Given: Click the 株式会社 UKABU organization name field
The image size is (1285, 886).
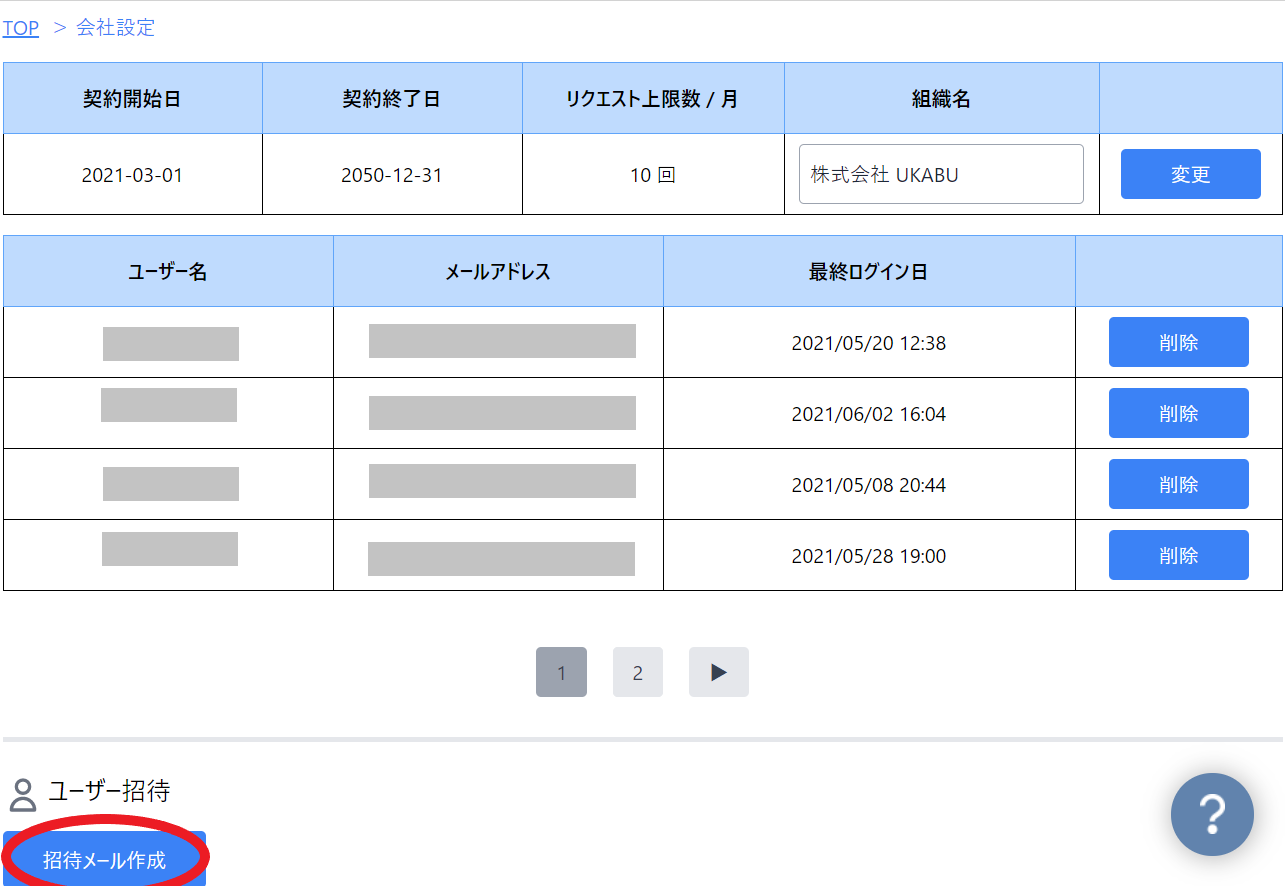Looking at the screenshot, I should 940,173.
